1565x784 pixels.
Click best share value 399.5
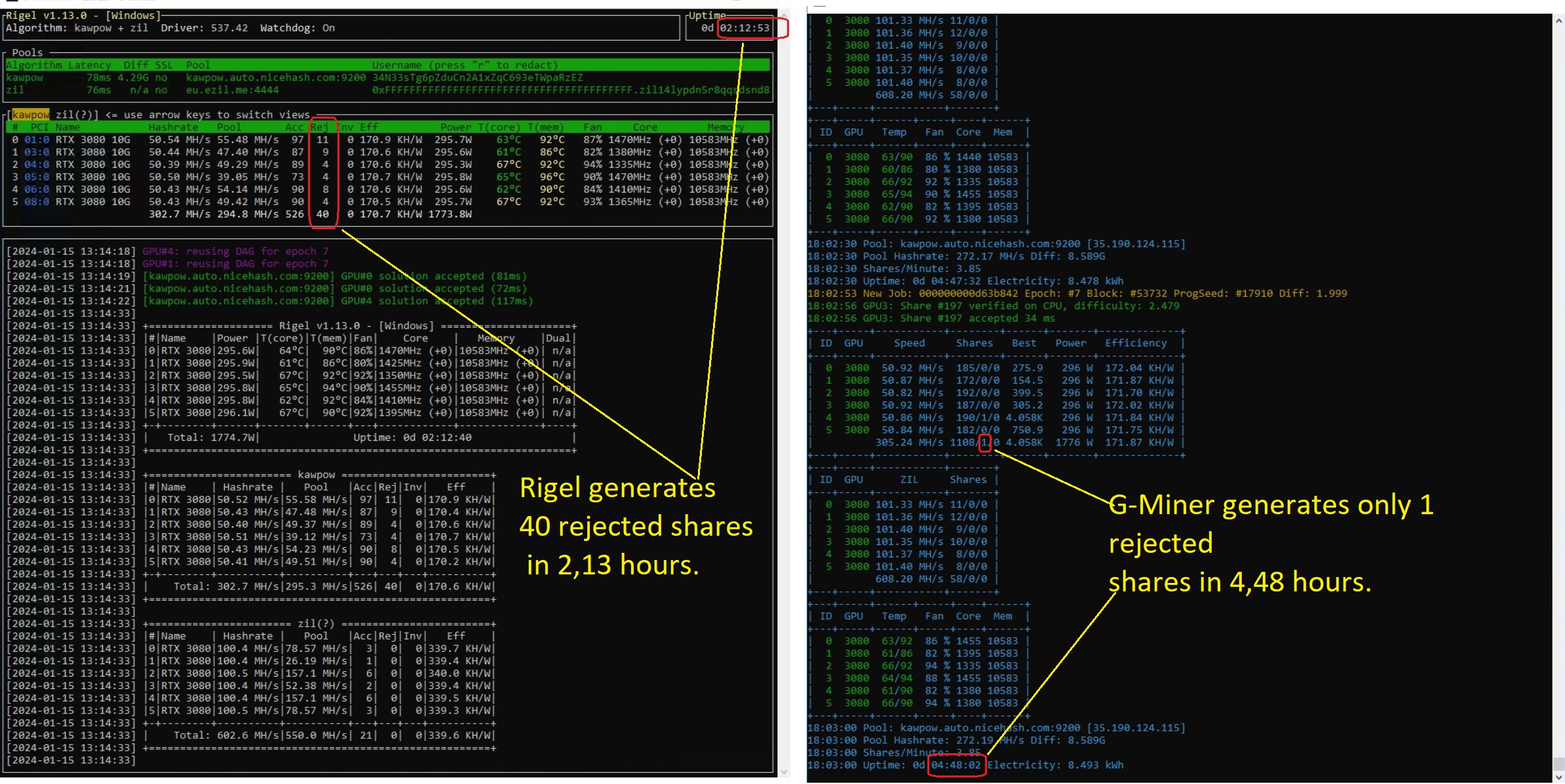pyautogui.click(x=1027, y=394)
